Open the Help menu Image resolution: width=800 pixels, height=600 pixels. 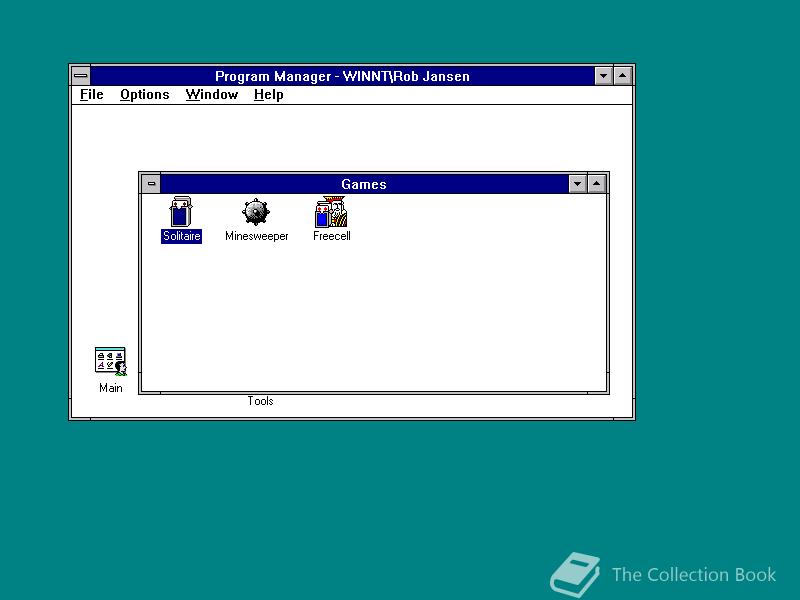(268, 94)
